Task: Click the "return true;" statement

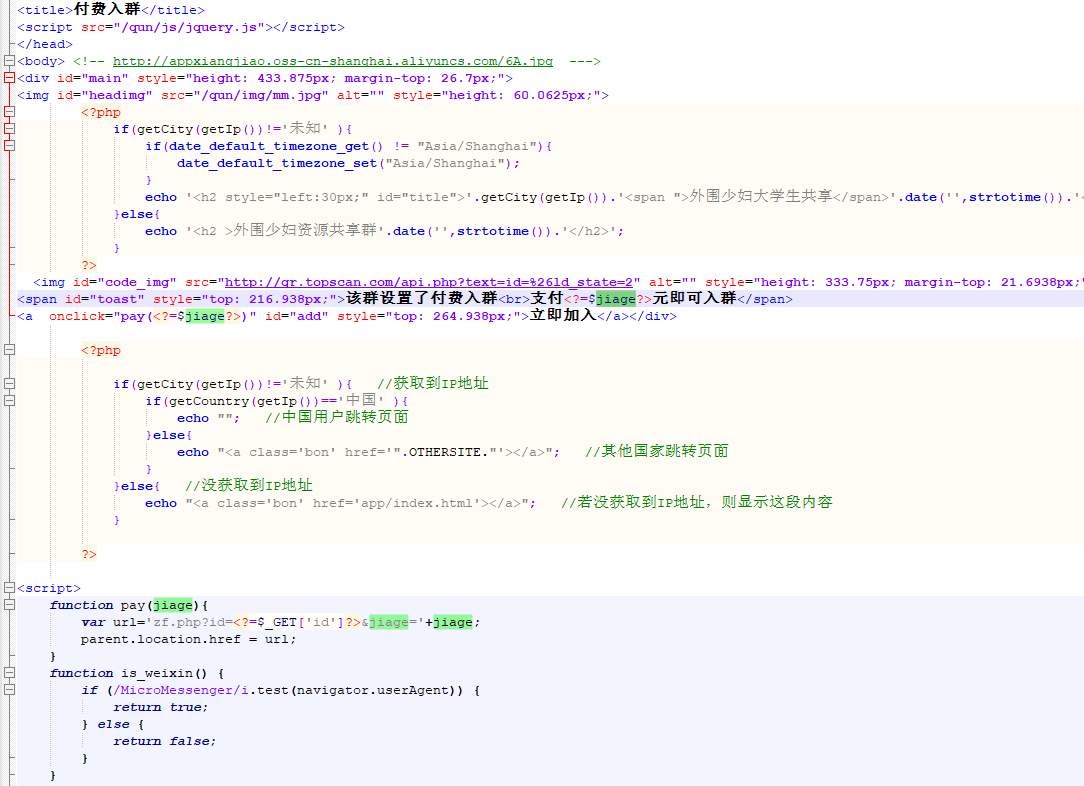Action: point(160,707)
